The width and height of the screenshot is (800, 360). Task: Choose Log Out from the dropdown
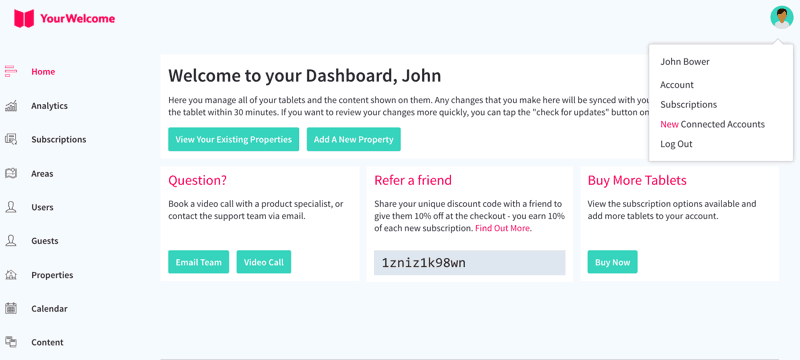click(676, 144)
